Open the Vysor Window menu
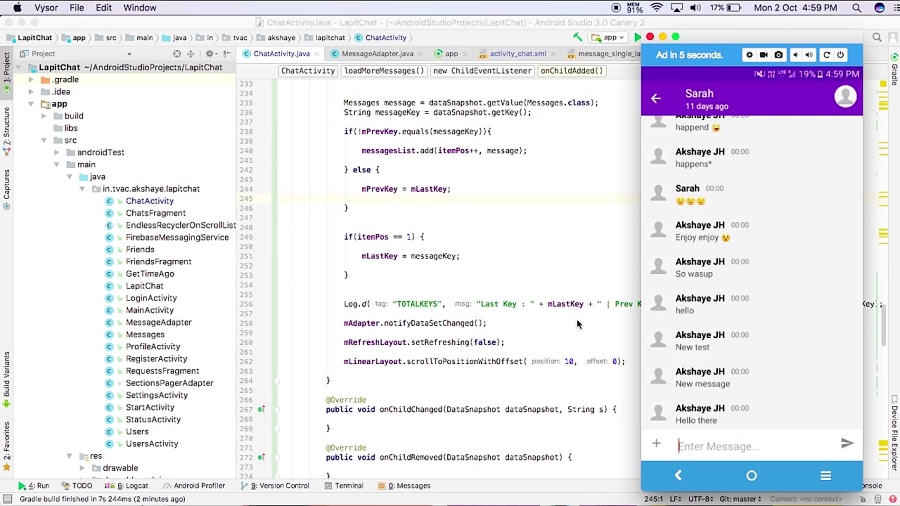 (139, 8)
